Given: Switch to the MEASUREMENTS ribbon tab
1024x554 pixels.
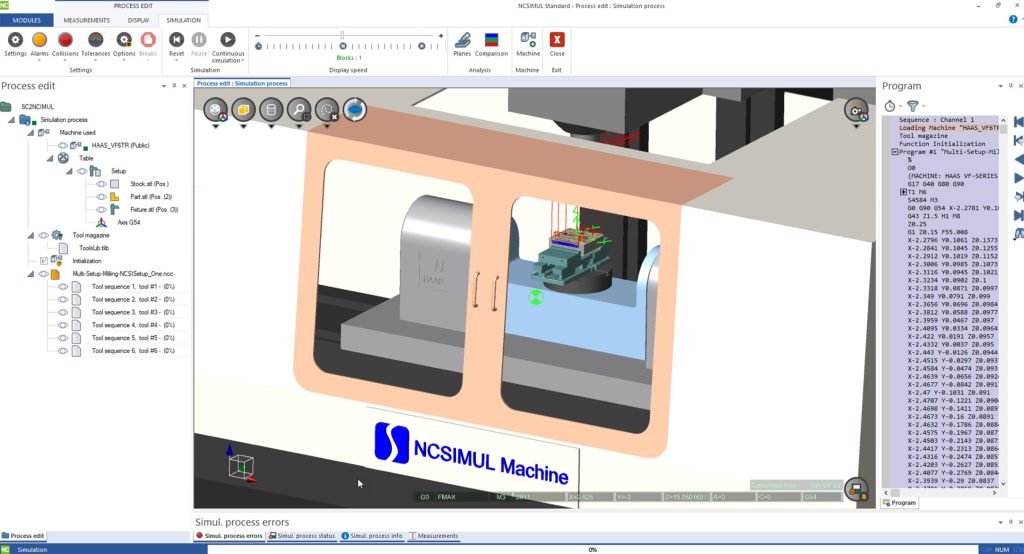Looking at the screenshot, I should coord(87,19).
